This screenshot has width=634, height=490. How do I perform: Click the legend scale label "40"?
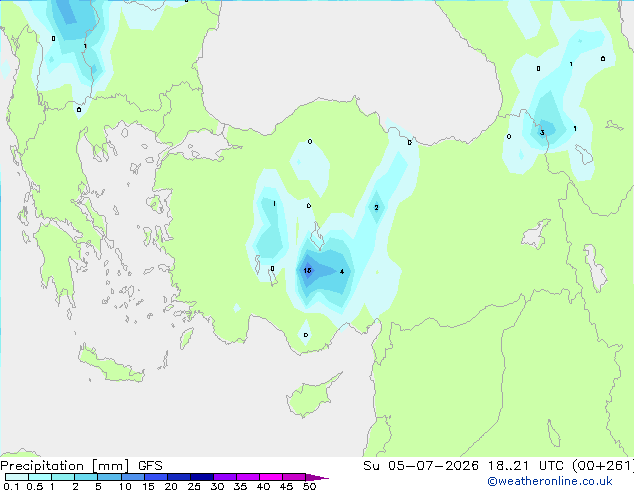click(x=263, y=486)
